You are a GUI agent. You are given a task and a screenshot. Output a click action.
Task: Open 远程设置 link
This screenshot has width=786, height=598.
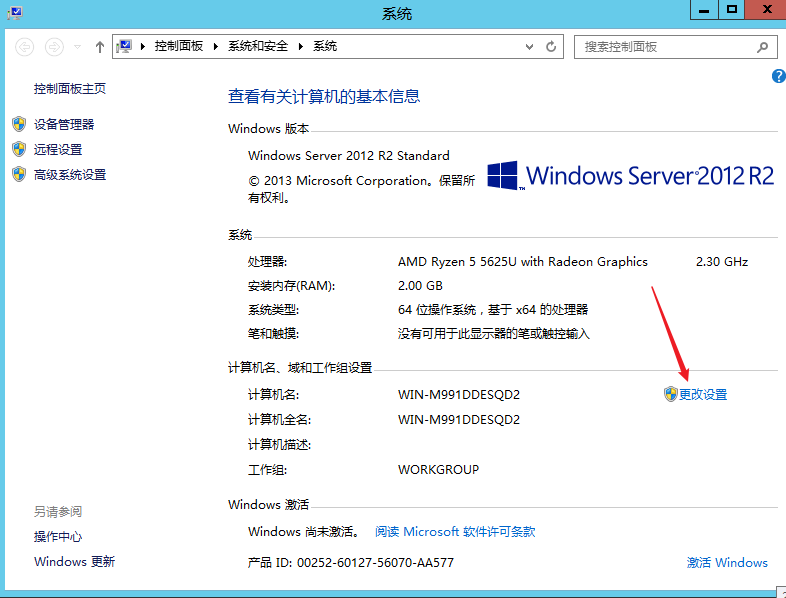coord(58,149)
